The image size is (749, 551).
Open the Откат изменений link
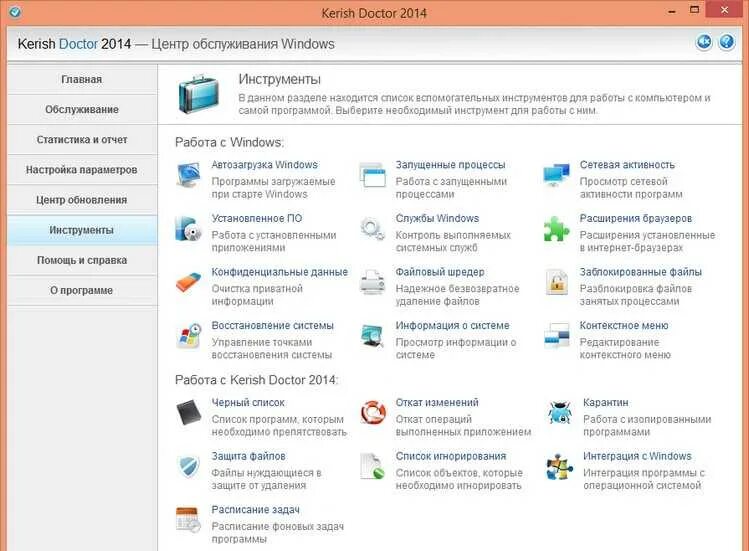coord(437,402)
